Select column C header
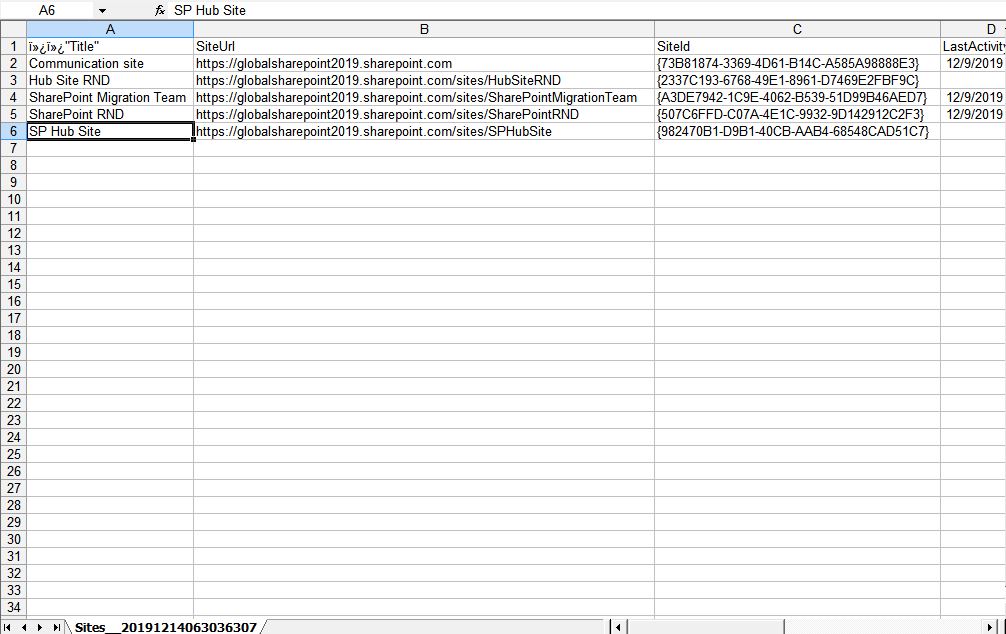The width and height of the screenshot is (1006, 634). pos(797,30)
